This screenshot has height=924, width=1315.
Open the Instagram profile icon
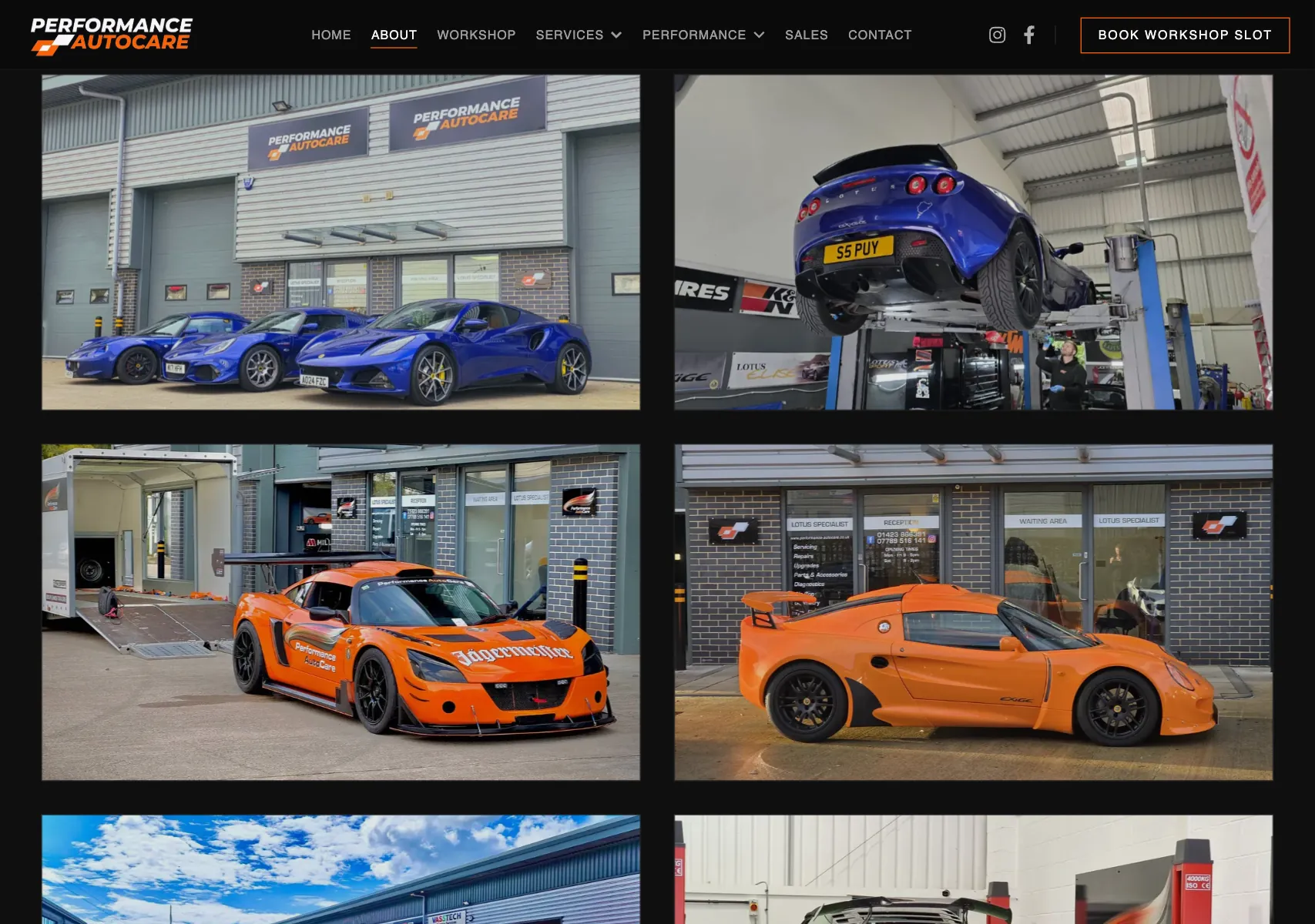click(997, 35)
